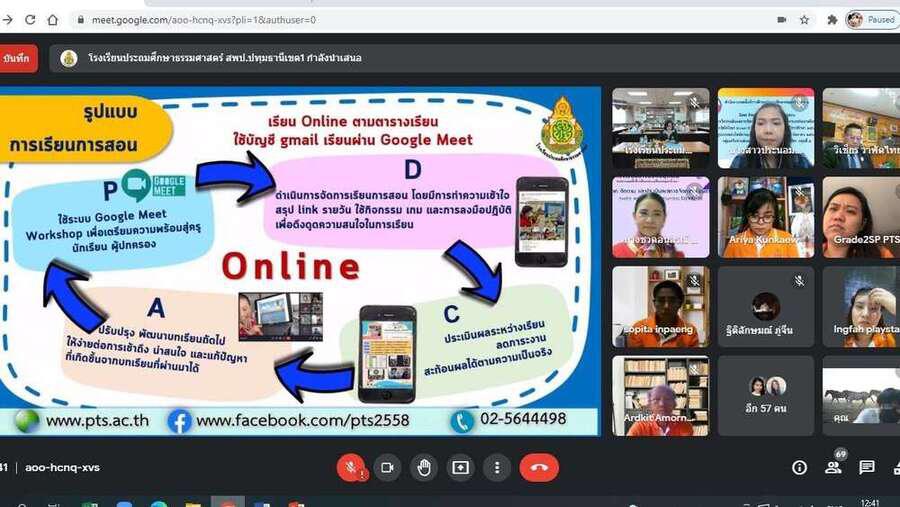Viewport: 900px width, 507px height.
Task: Show the participants list with 69 people
Action: [x=833, y=467]
